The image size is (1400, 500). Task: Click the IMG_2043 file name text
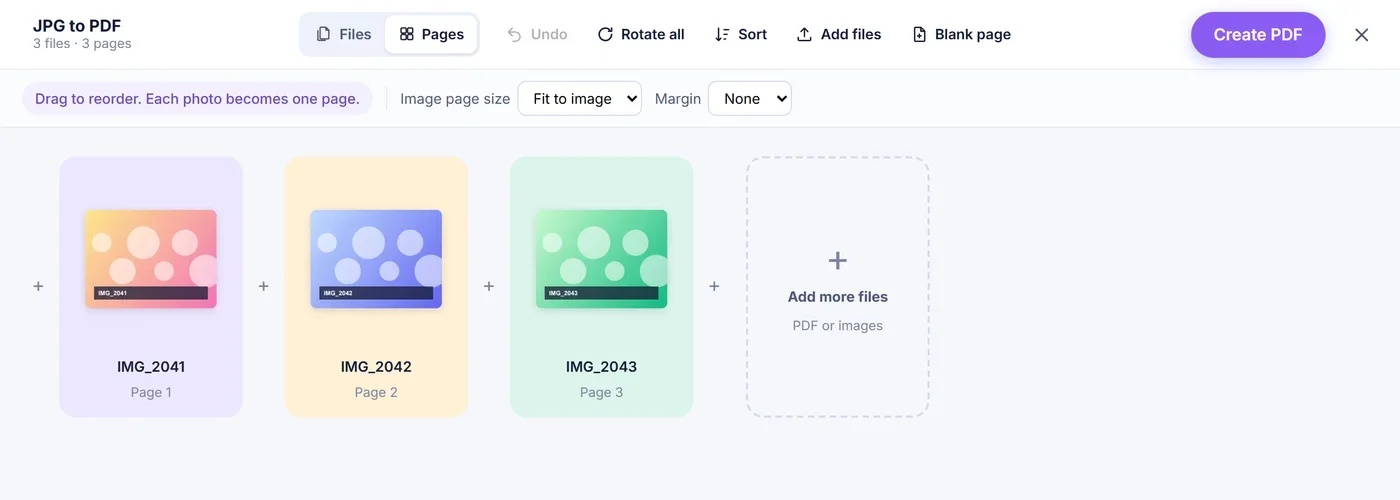[x=601, y=367]
